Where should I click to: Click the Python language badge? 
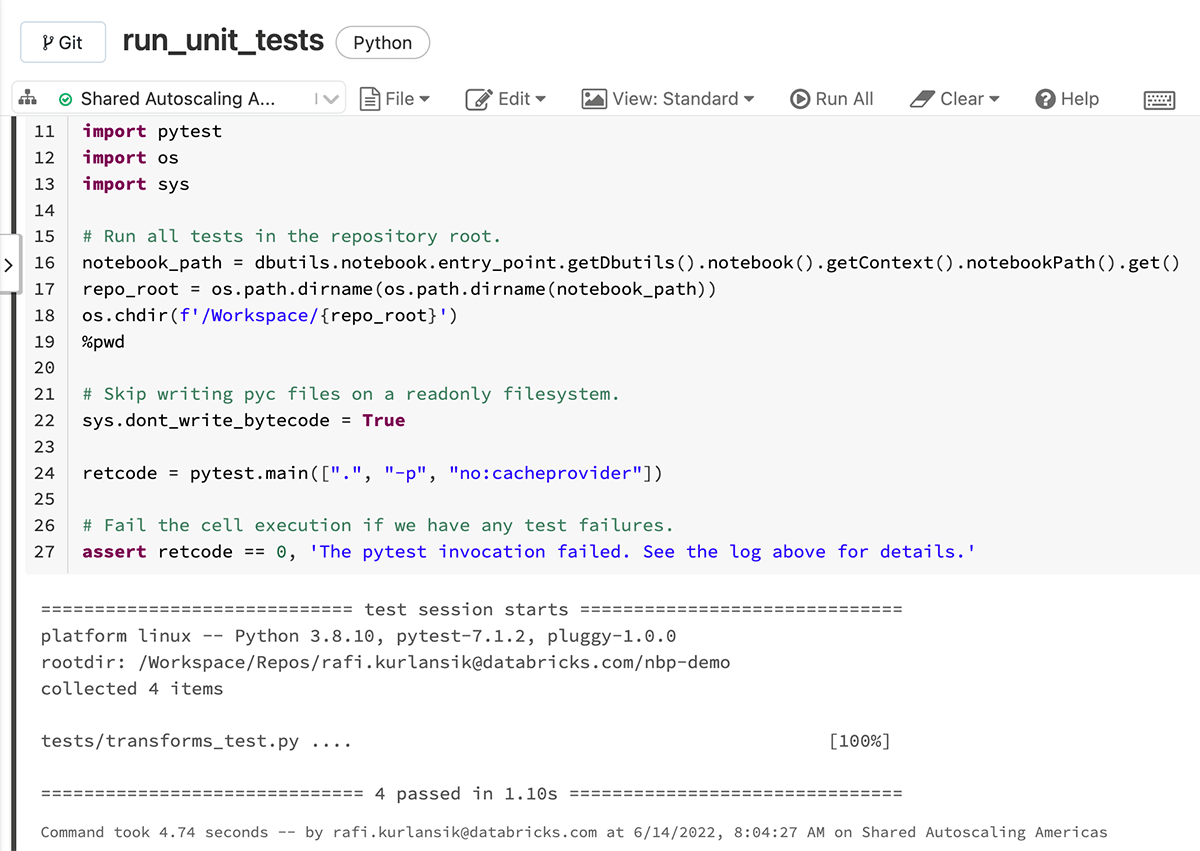(x=382, y=43)
